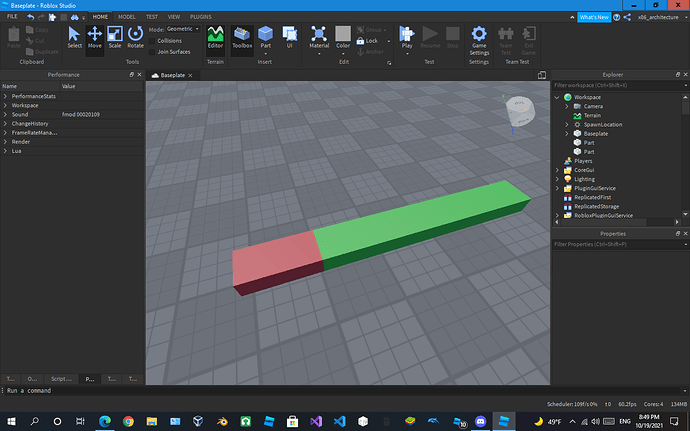Screen dimensions: 690x431
Task: Switch to the Rotate tool
Action: click(x=135, y=37)
